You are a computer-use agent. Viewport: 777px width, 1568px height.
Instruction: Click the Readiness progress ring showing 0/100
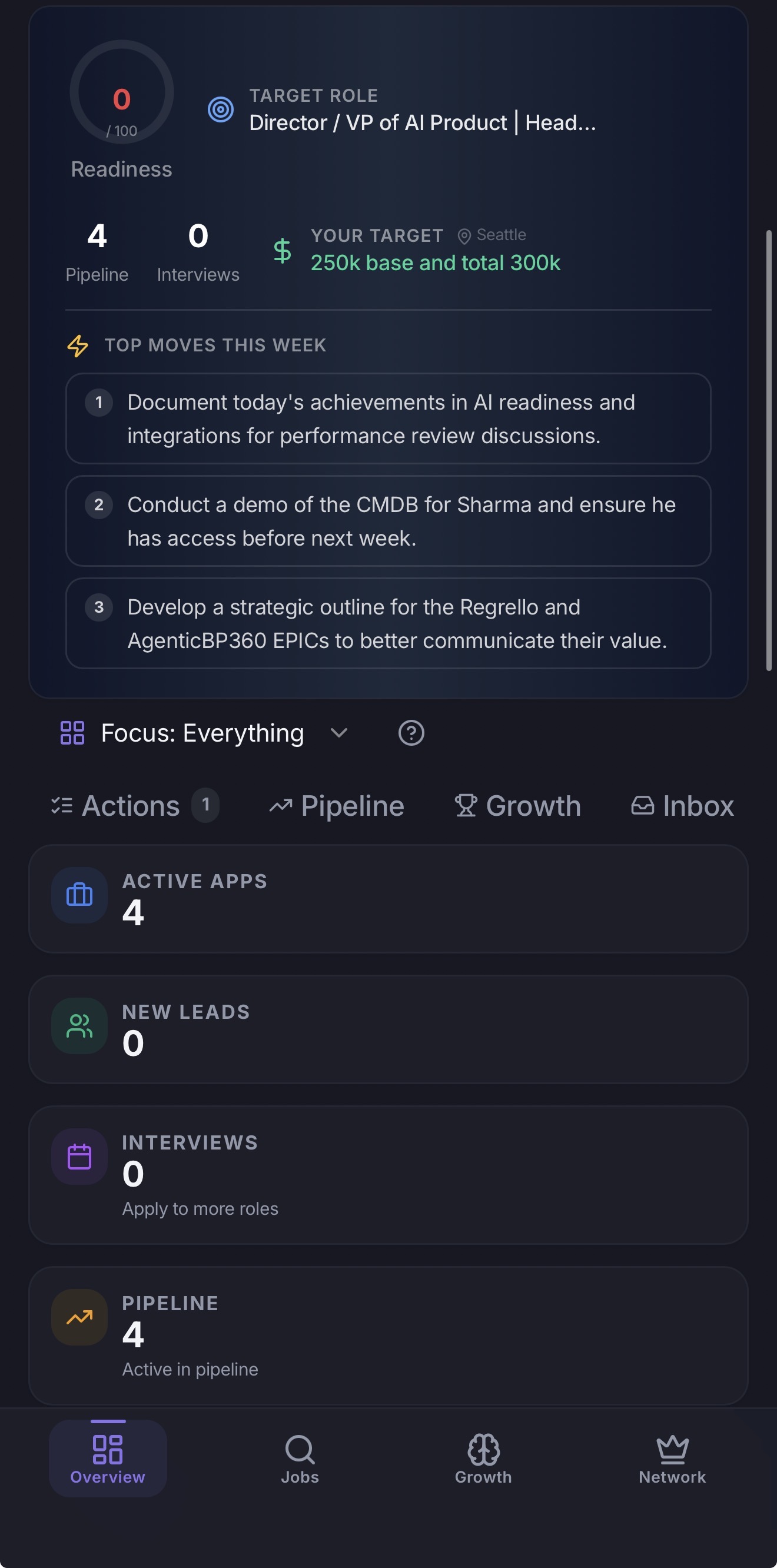pos(121,91)
